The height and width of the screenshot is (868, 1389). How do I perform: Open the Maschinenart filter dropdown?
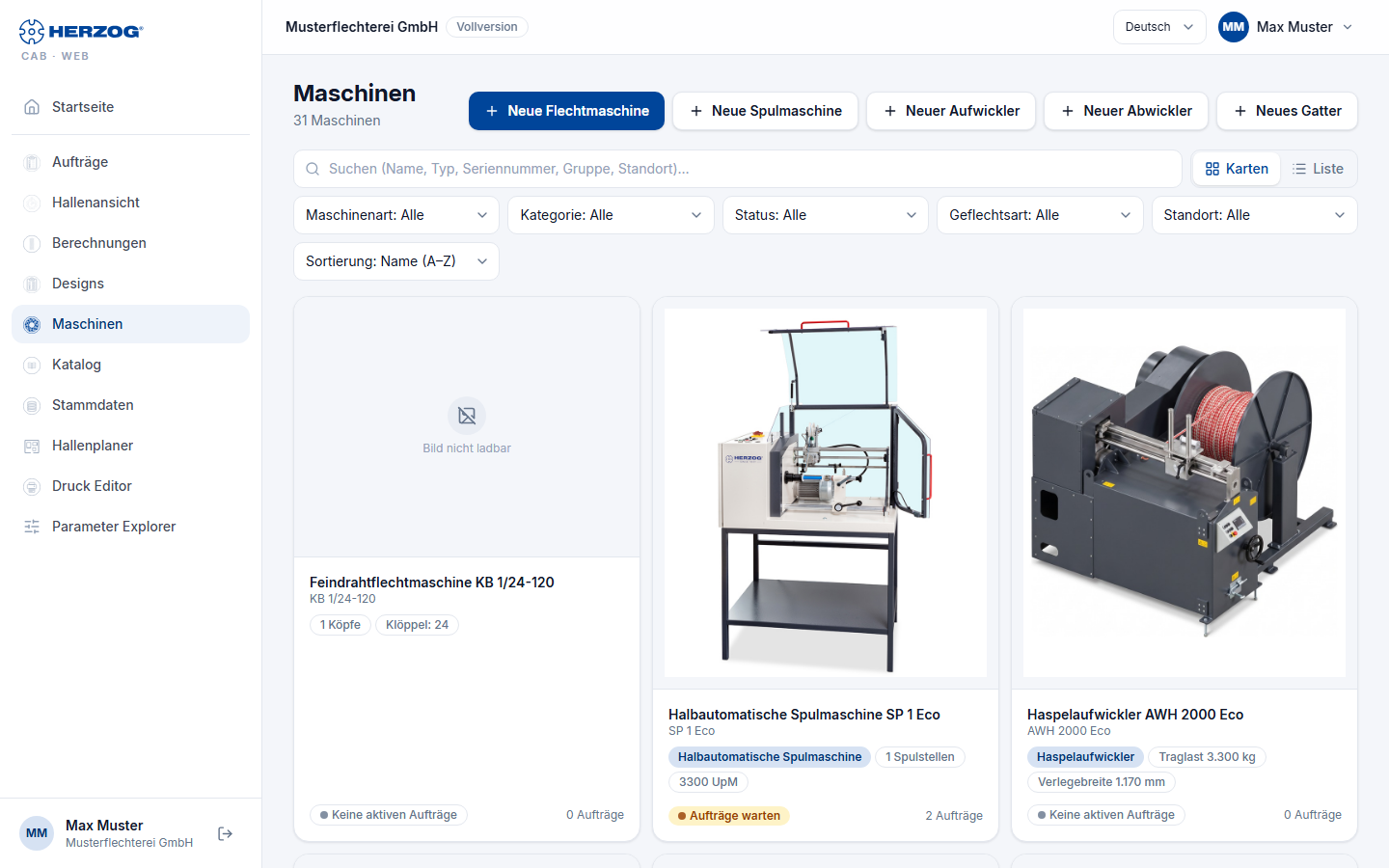tap(396, 215)
